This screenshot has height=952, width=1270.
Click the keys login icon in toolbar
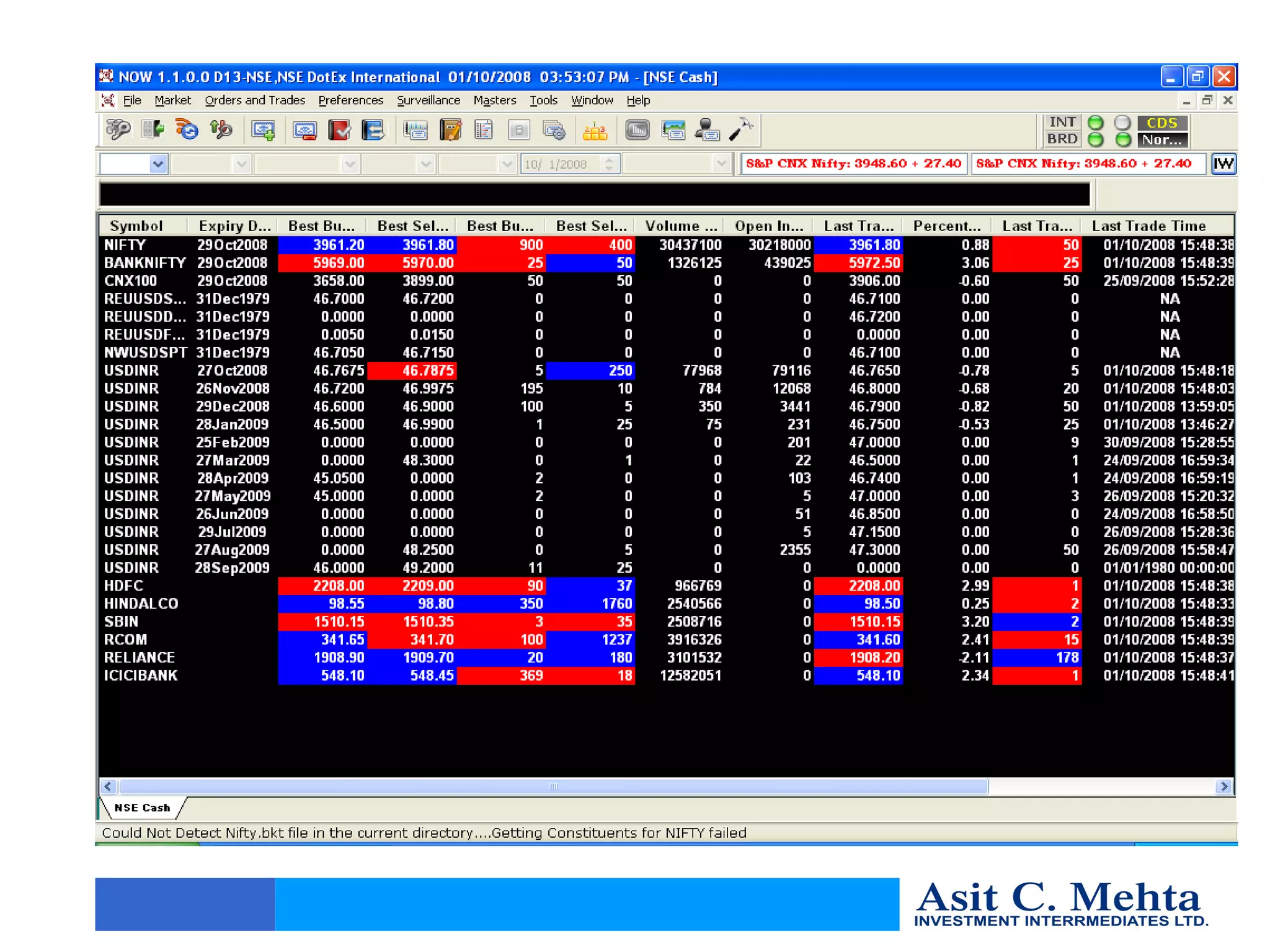[117, 130]
